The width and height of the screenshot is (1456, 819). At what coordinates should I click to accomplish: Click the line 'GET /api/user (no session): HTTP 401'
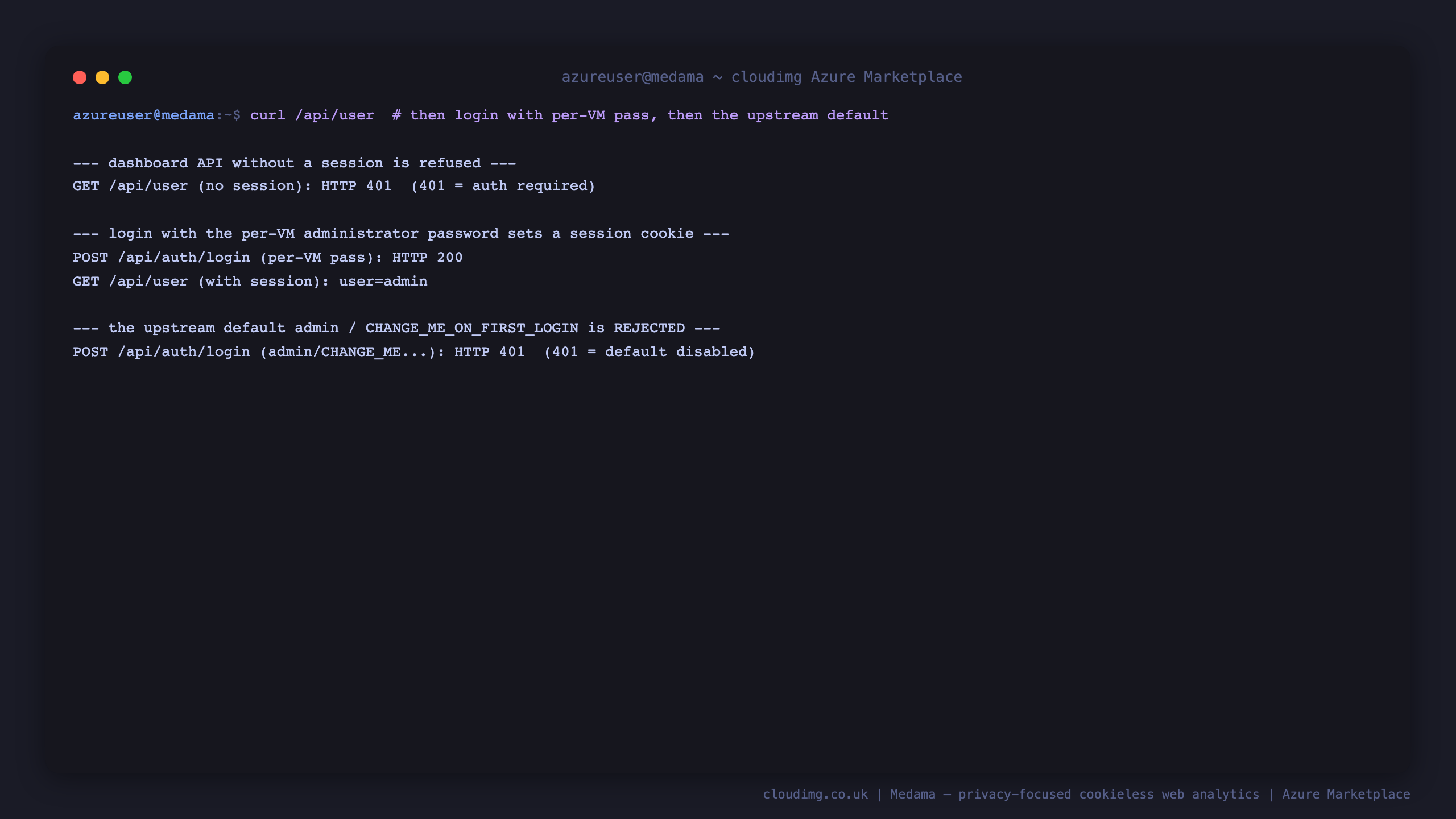click(232, 186)
